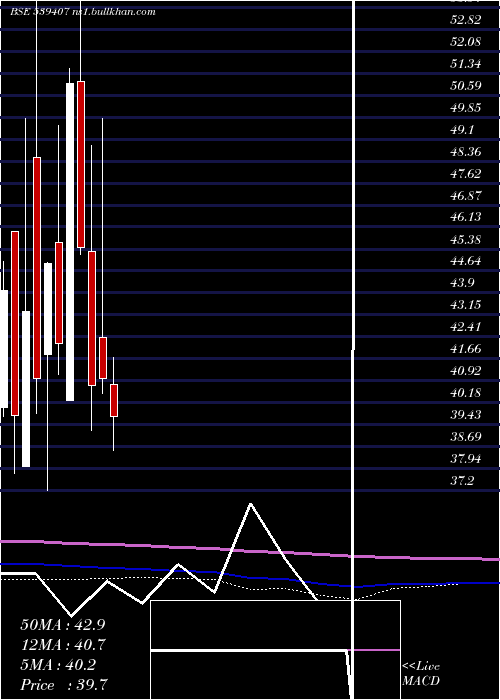
Task: Click the 49.1 price axis label
Action: click(462, 129)
